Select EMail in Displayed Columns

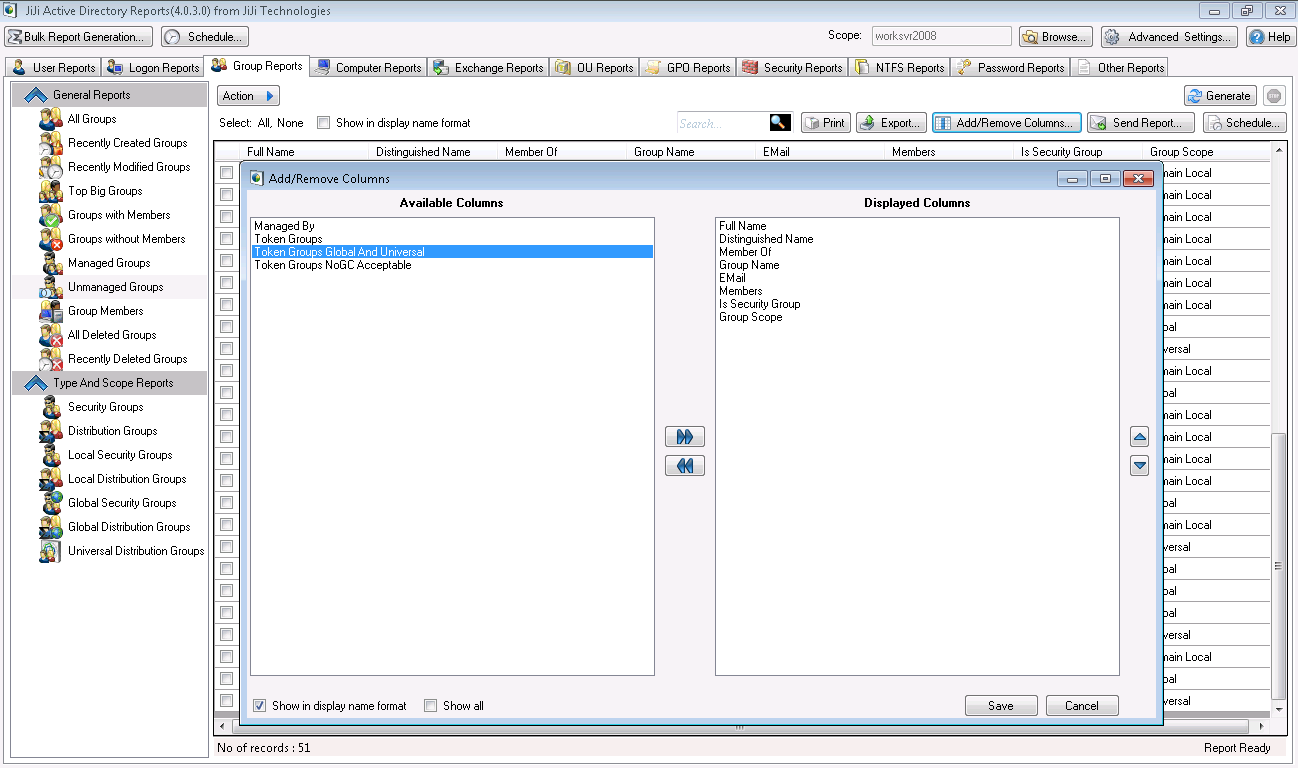(x=917, y=278)
